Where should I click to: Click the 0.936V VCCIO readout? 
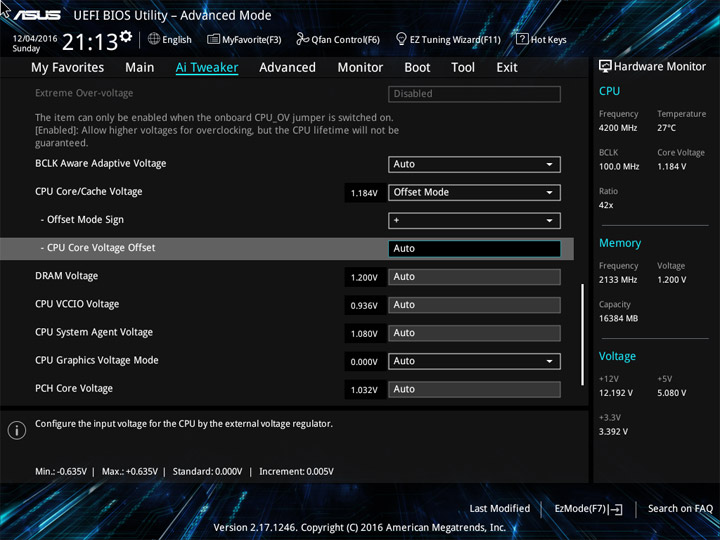click(x=365, y=305)
